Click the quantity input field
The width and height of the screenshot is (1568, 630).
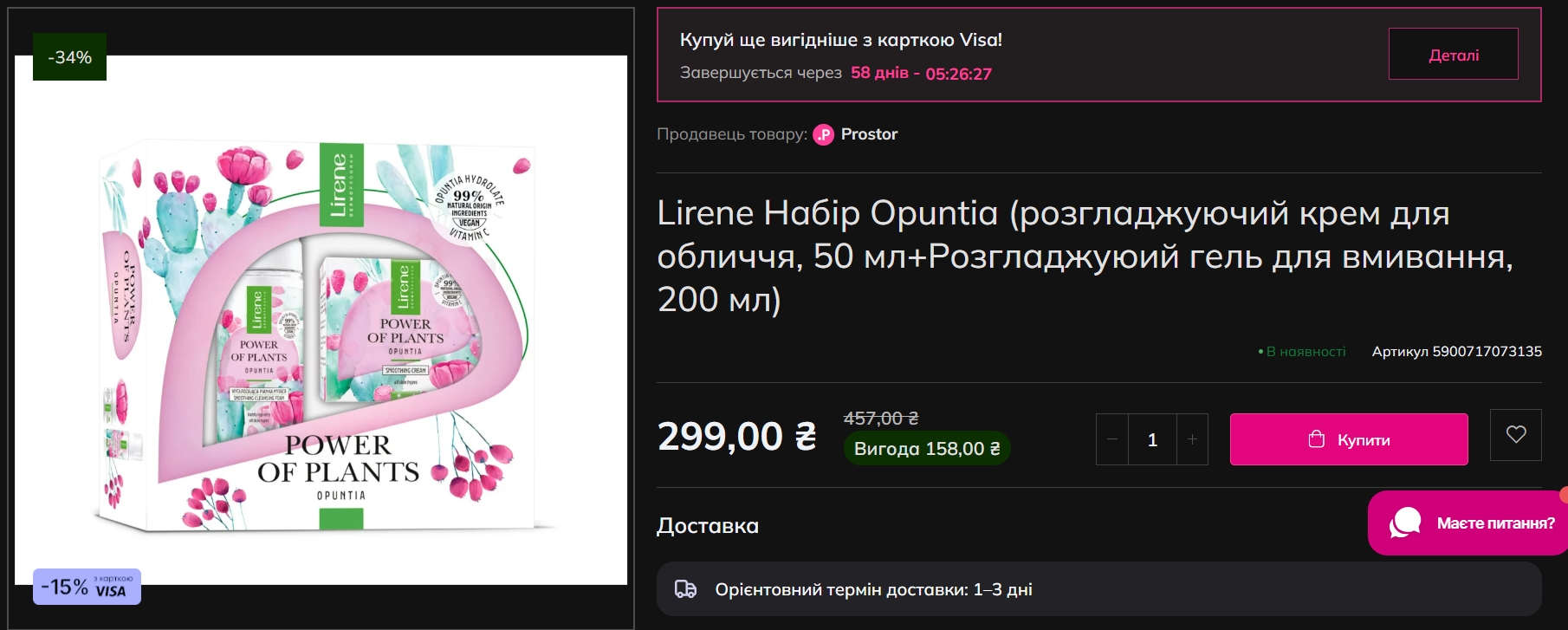pyautogui.click(x=1152, y=439)
